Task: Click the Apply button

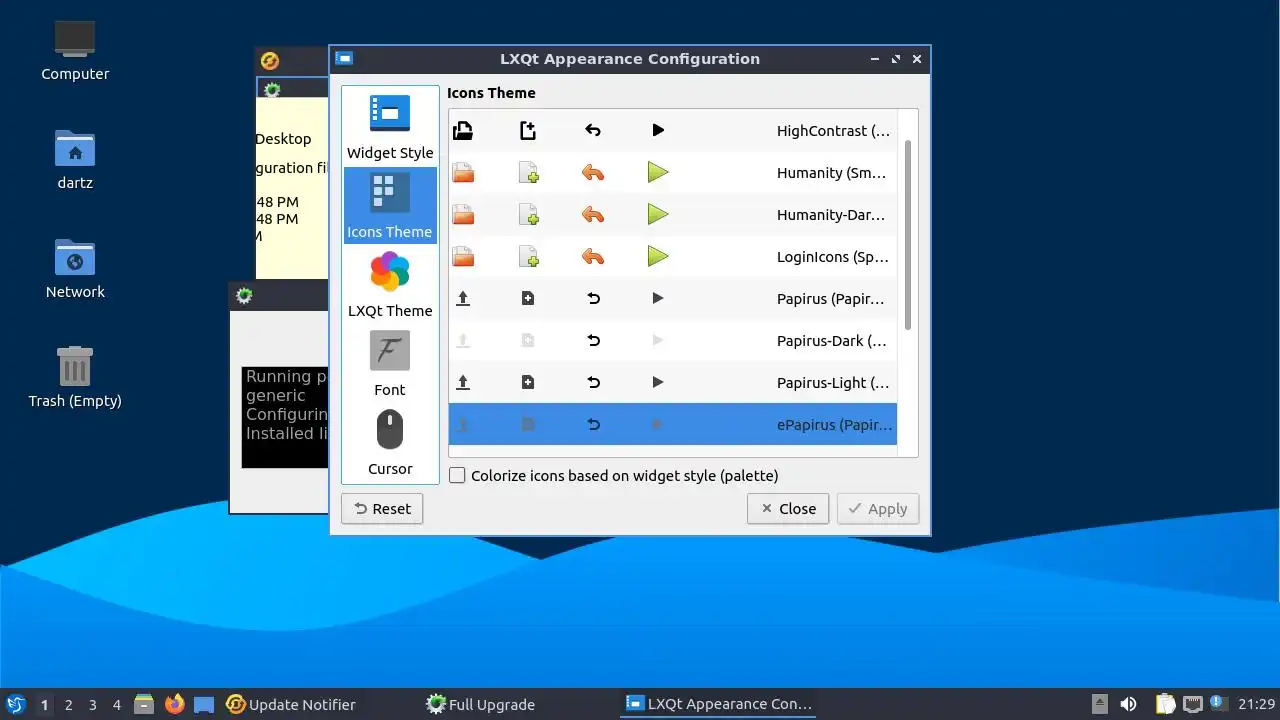Action: coord(878,509)
